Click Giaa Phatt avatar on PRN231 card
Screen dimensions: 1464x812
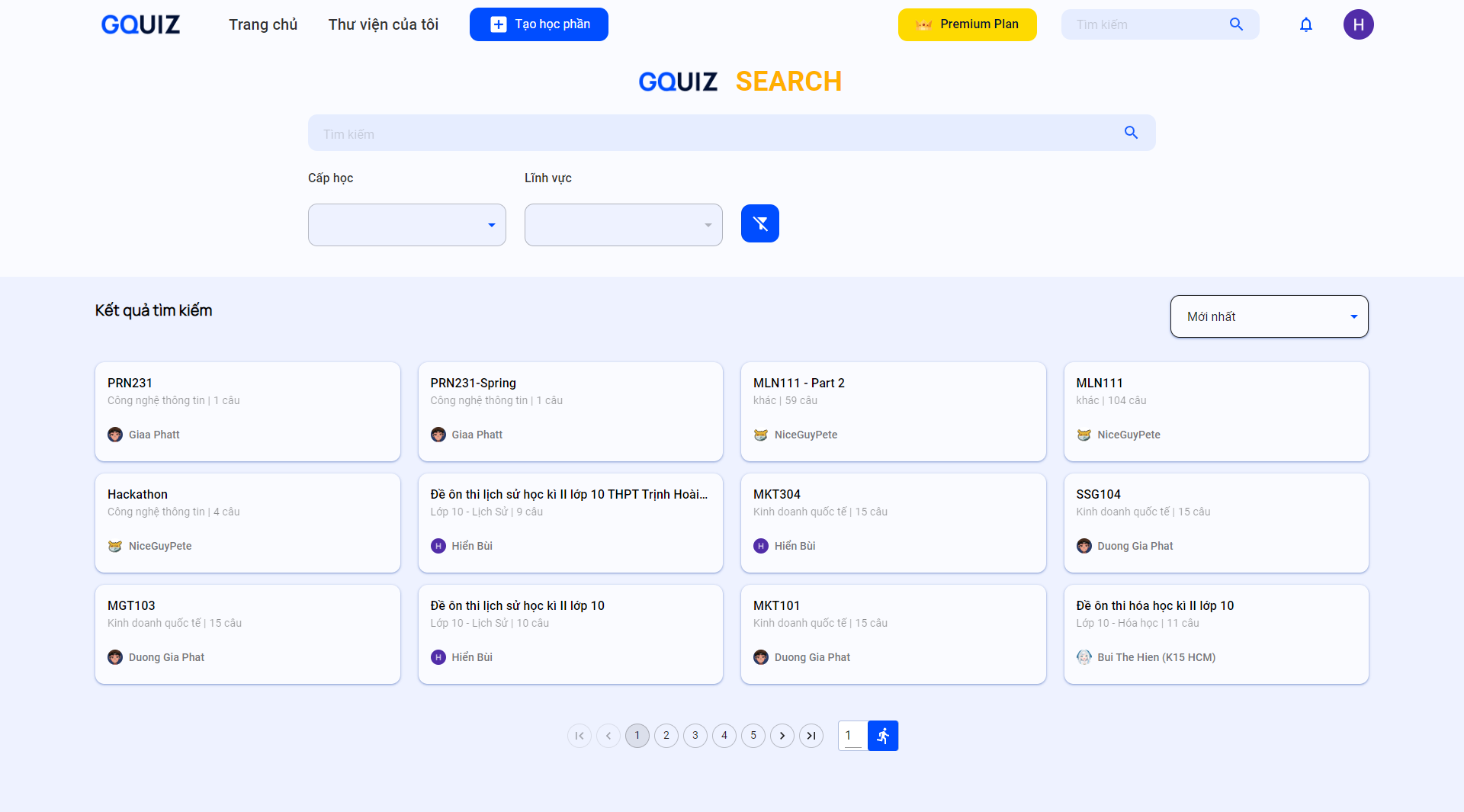(115, 435)
